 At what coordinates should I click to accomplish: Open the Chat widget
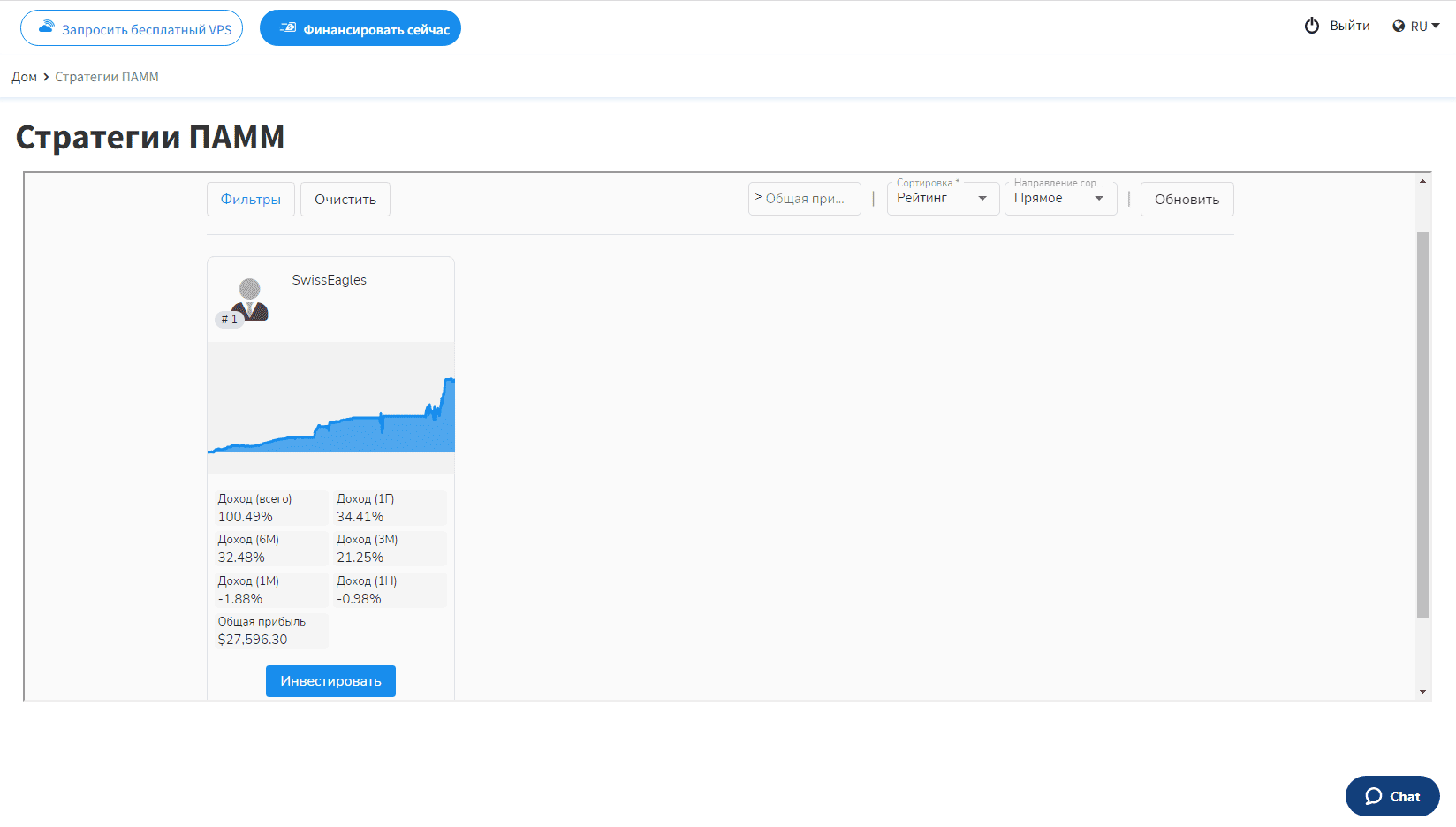[1392, 796]
